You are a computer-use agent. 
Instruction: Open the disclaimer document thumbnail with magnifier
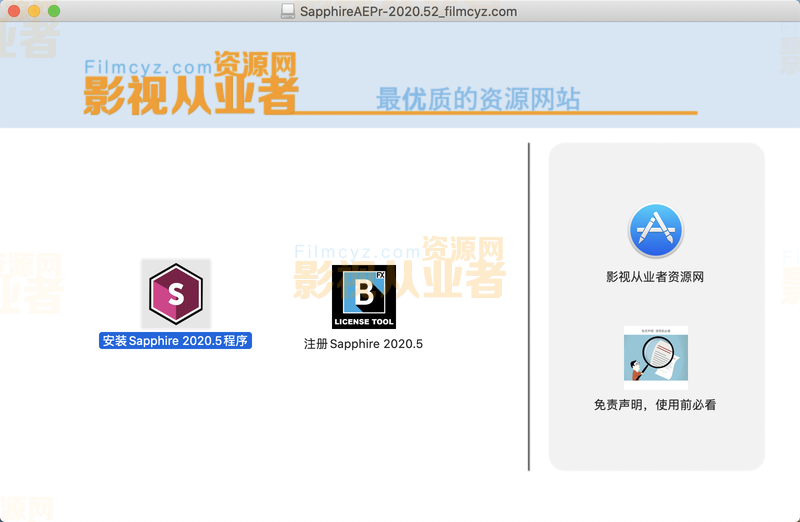point(656,358)
